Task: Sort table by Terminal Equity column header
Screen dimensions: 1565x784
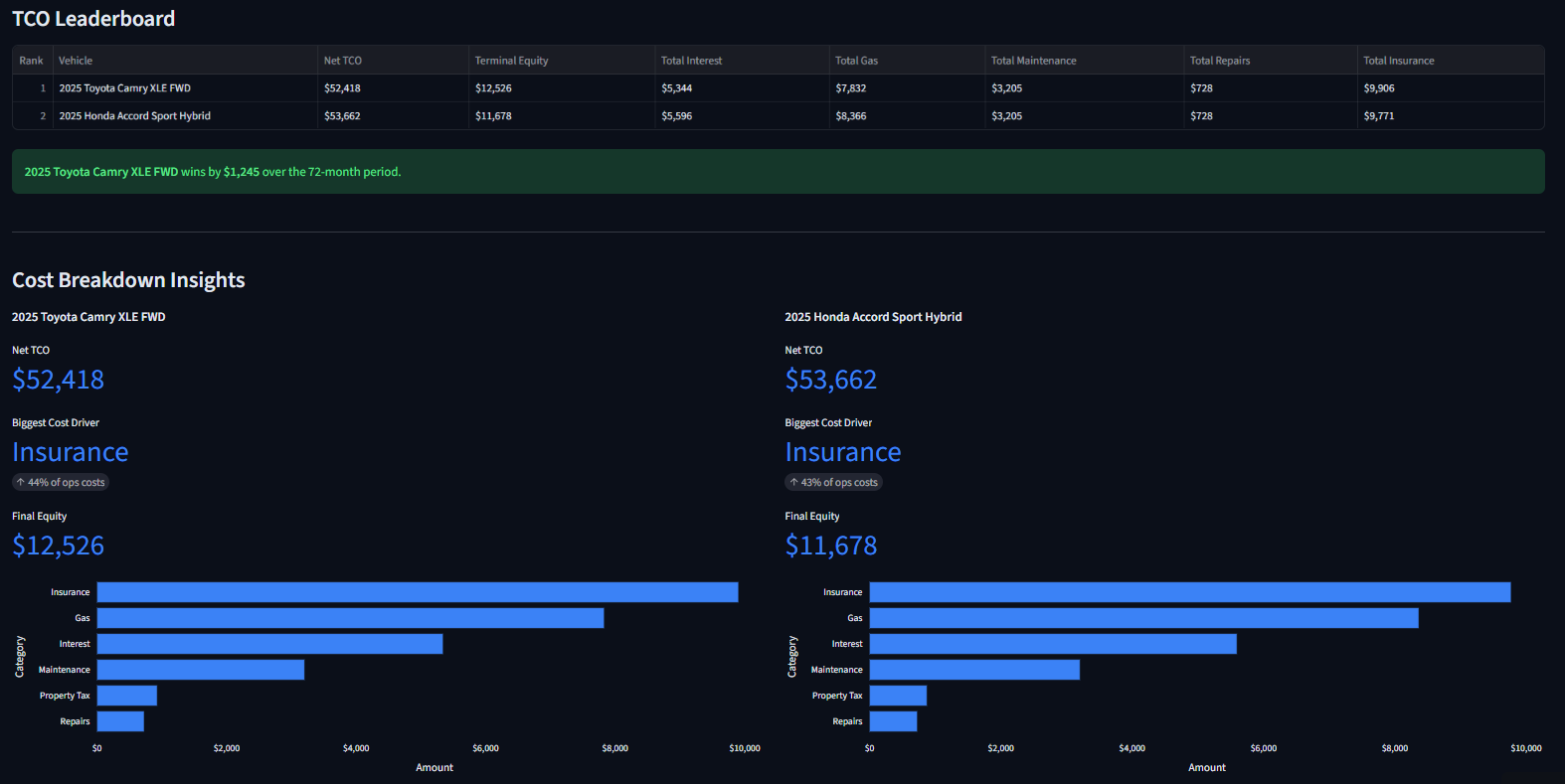Action: [x=562, y=61]
